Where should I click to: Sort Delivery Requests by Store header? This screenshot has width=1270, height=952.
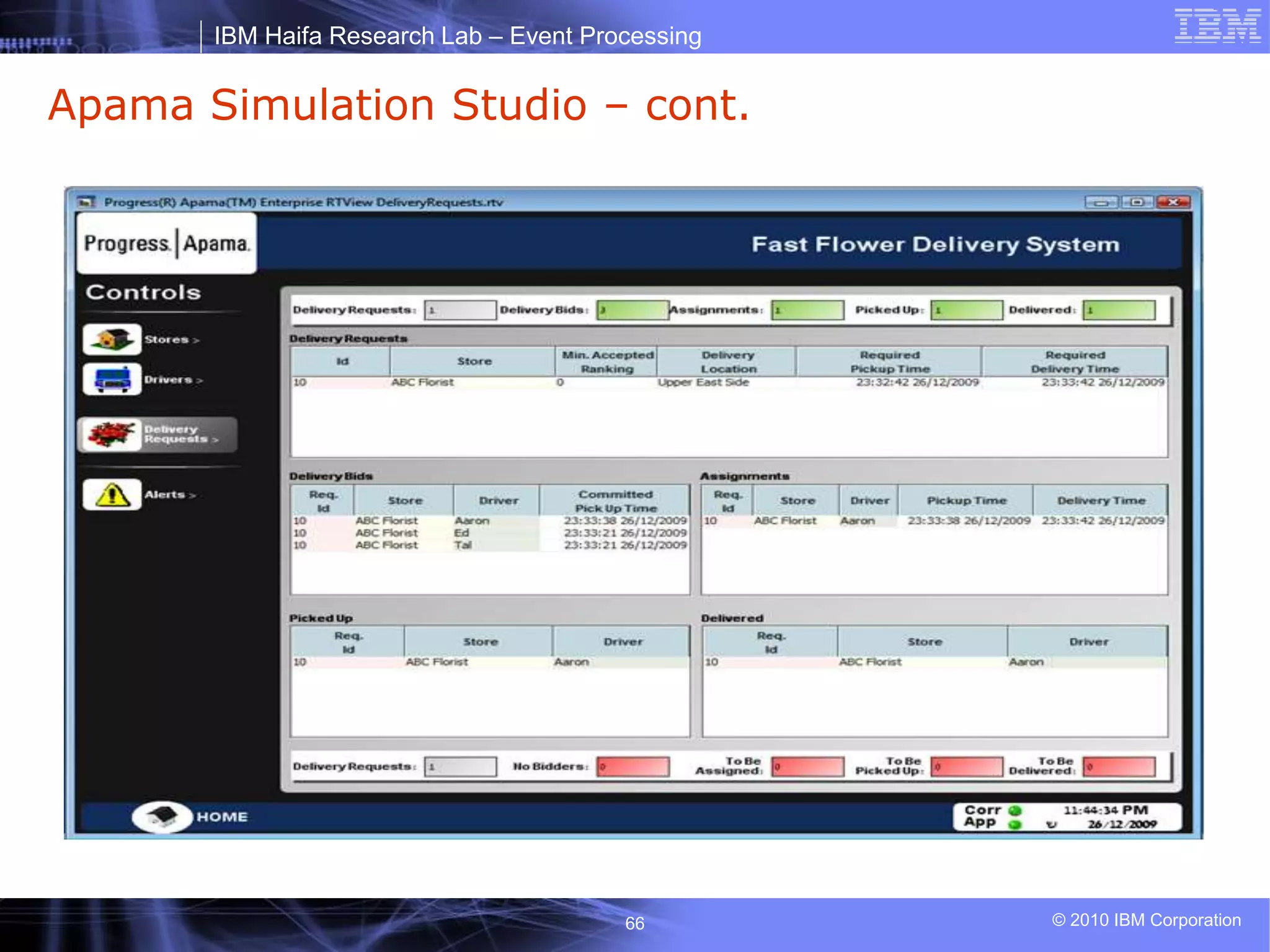tap(473, 361)
